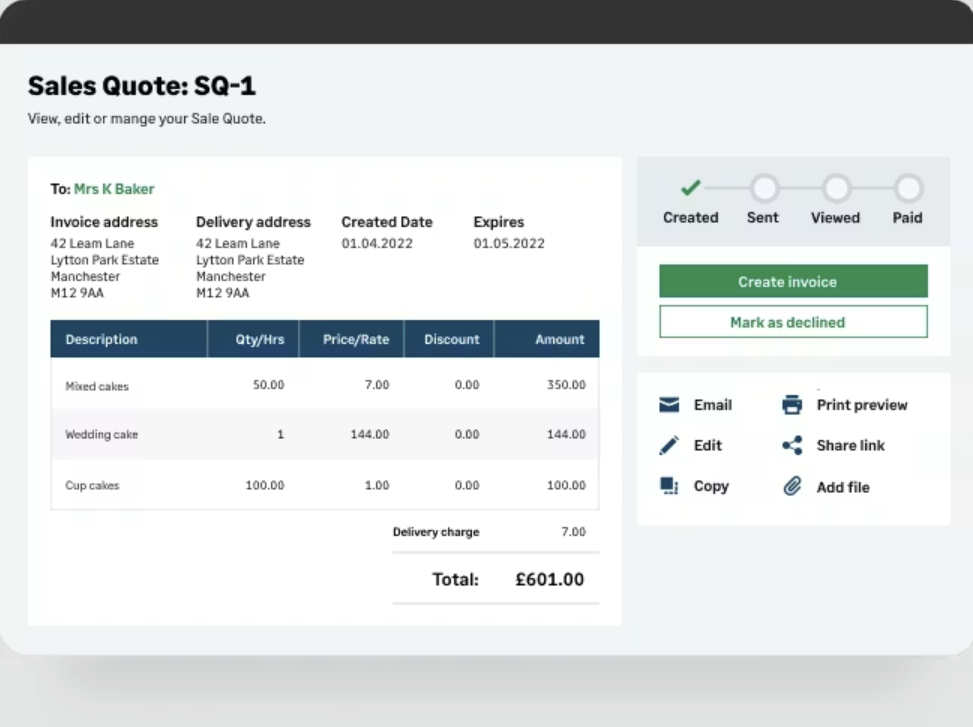Screen dimensions: 973x727
Task: Click the 350.00 amount cell
Action: 566,385
